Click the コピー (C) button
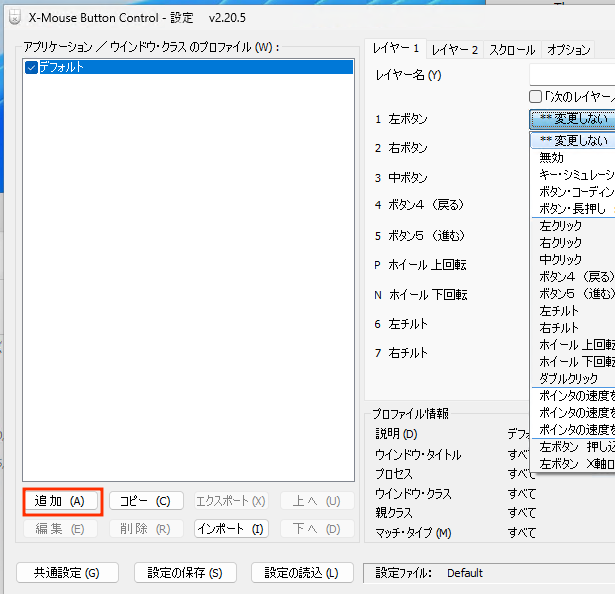Screen dimensions: 615x594 [146, 501]
